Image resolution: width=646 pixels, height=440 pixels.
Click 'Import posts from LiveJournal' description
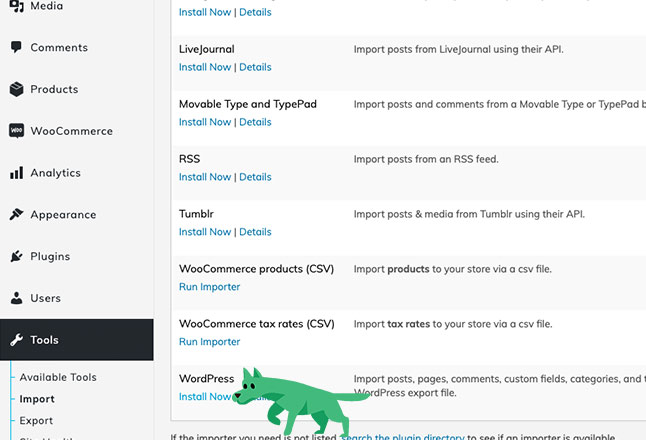click(x=459, y=49)
